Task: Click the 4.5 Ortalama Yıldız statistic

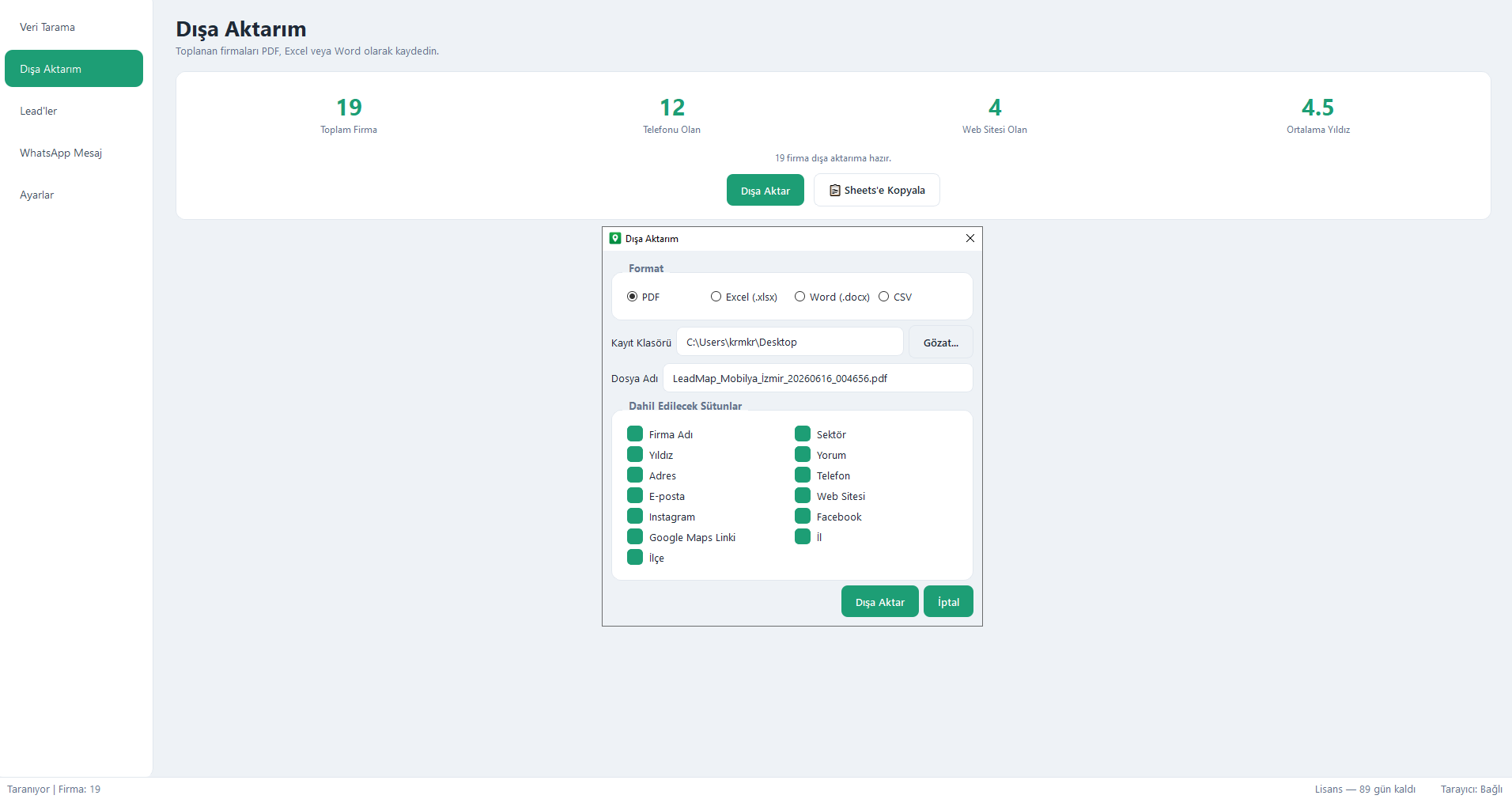Action: click(x=1317, y=115)
